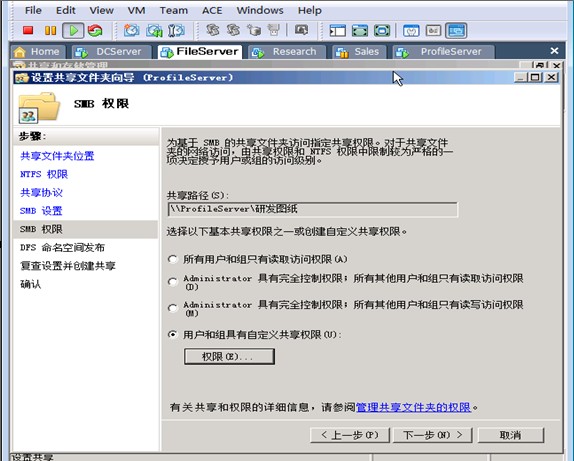Open the ACE menu
This screenshot has width=574, height=461.
point(212,10)
